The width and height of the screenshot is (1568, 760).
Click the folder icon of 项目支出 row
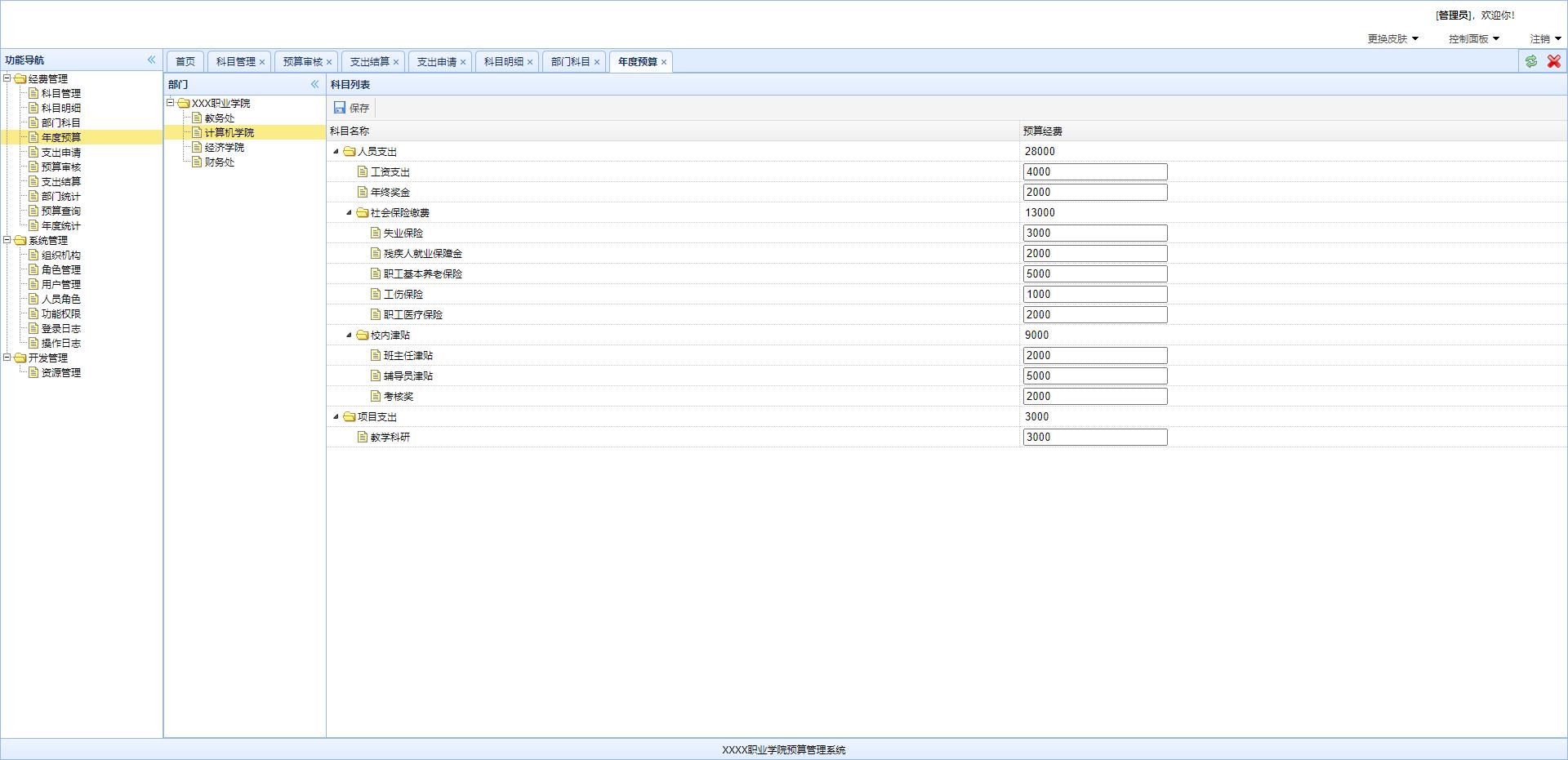pyautogui.click(x=350, y=416)
